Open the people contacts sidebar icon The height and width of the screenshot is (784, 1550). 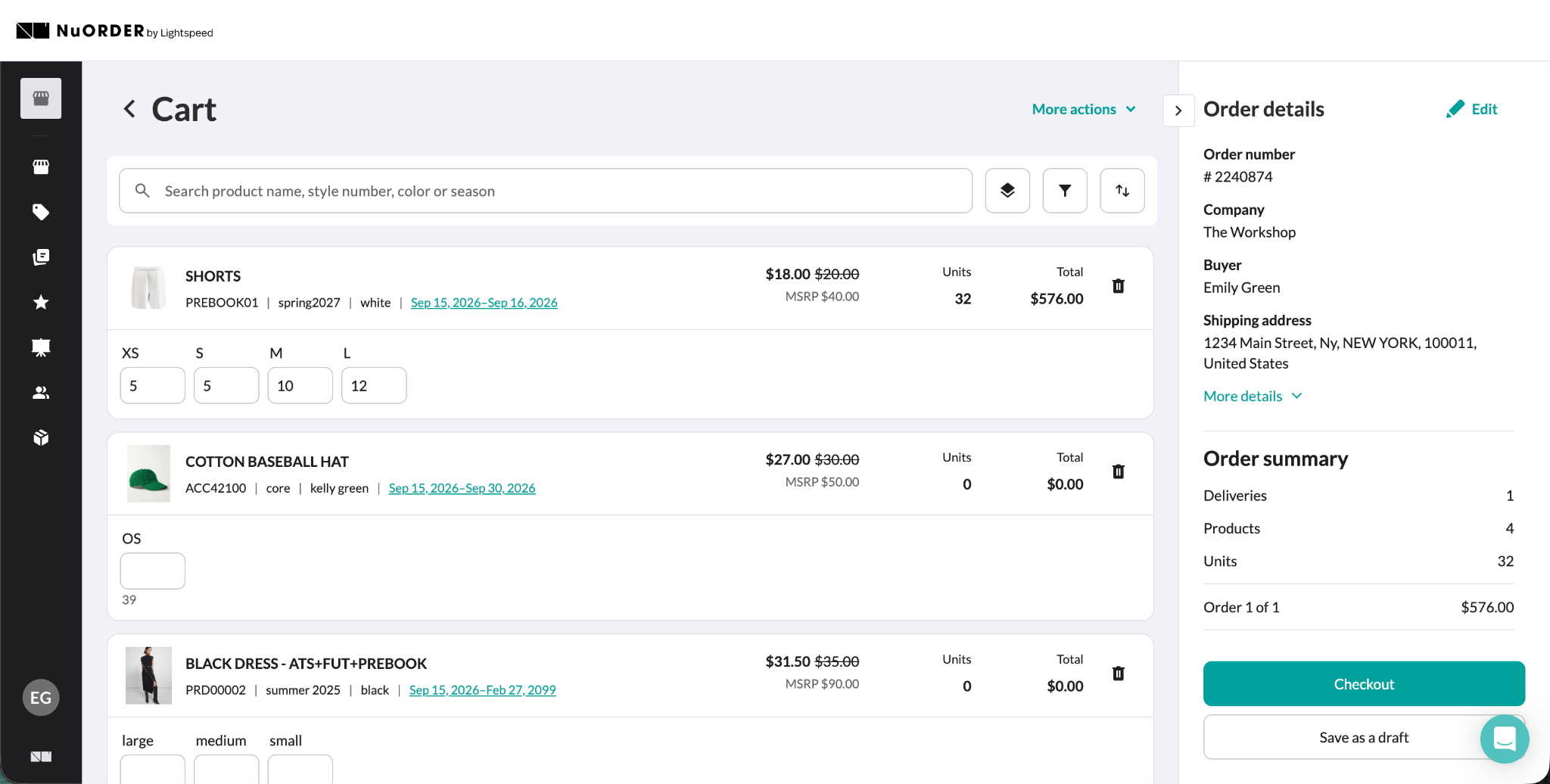click(x=41, y=393)
